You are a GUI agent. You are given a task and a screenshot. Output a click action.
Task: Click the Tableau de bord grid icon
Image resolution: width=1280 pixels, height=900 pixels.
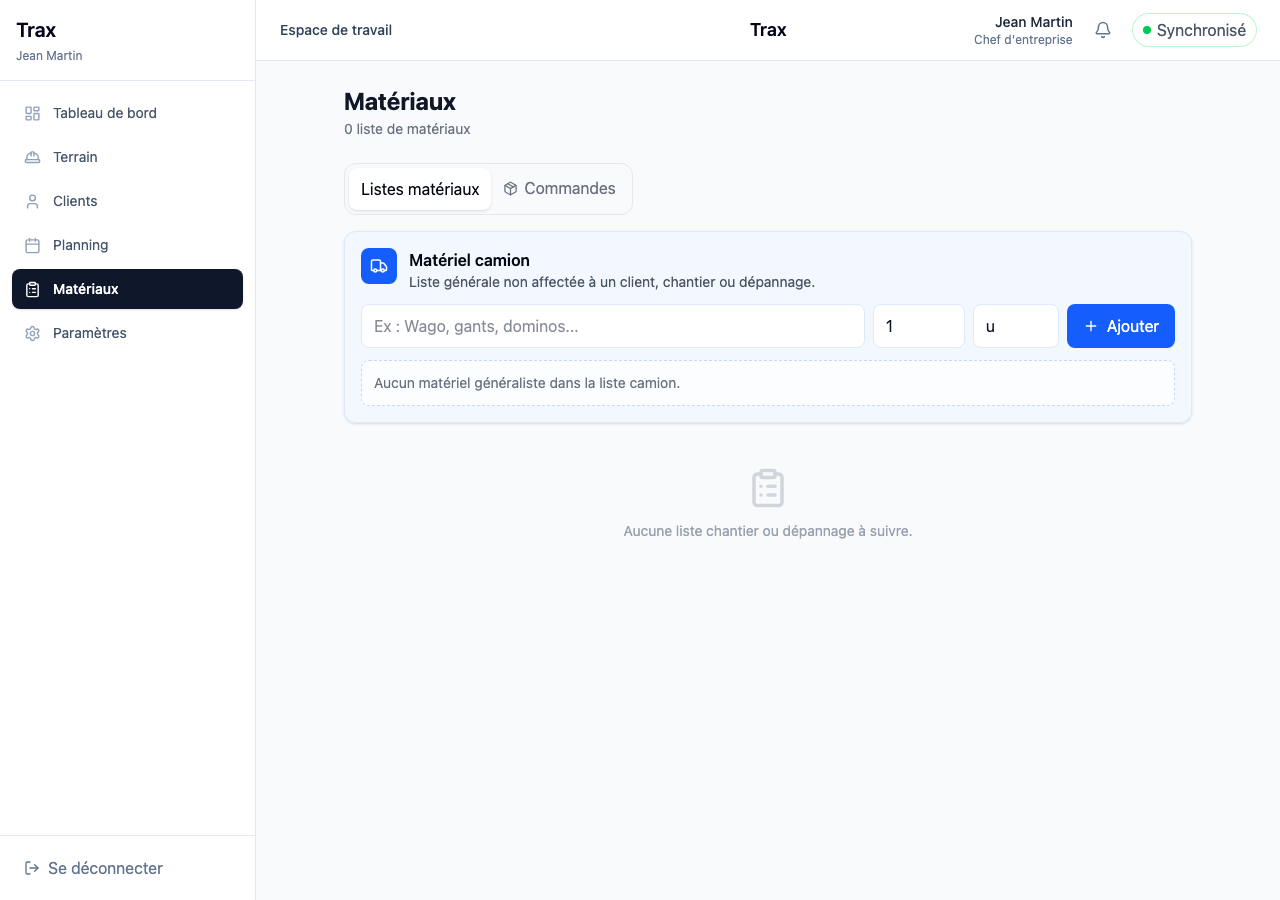click(33, 113)
